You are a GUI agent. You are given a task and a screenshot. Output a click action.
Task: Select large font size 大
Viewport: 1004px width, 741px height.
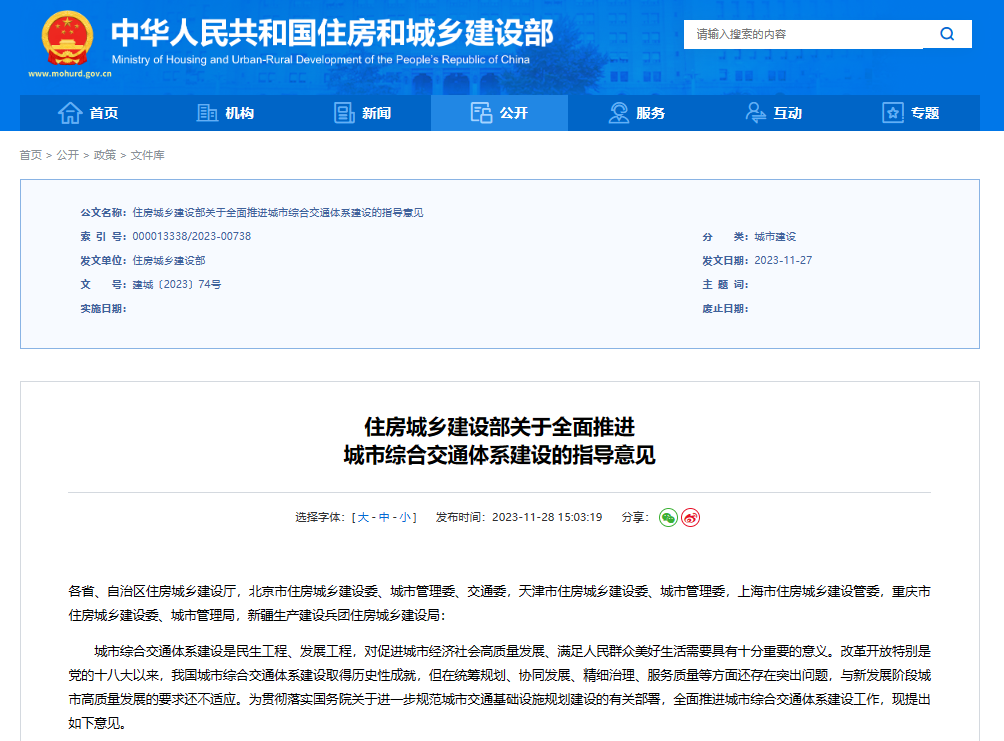(363, 517)
